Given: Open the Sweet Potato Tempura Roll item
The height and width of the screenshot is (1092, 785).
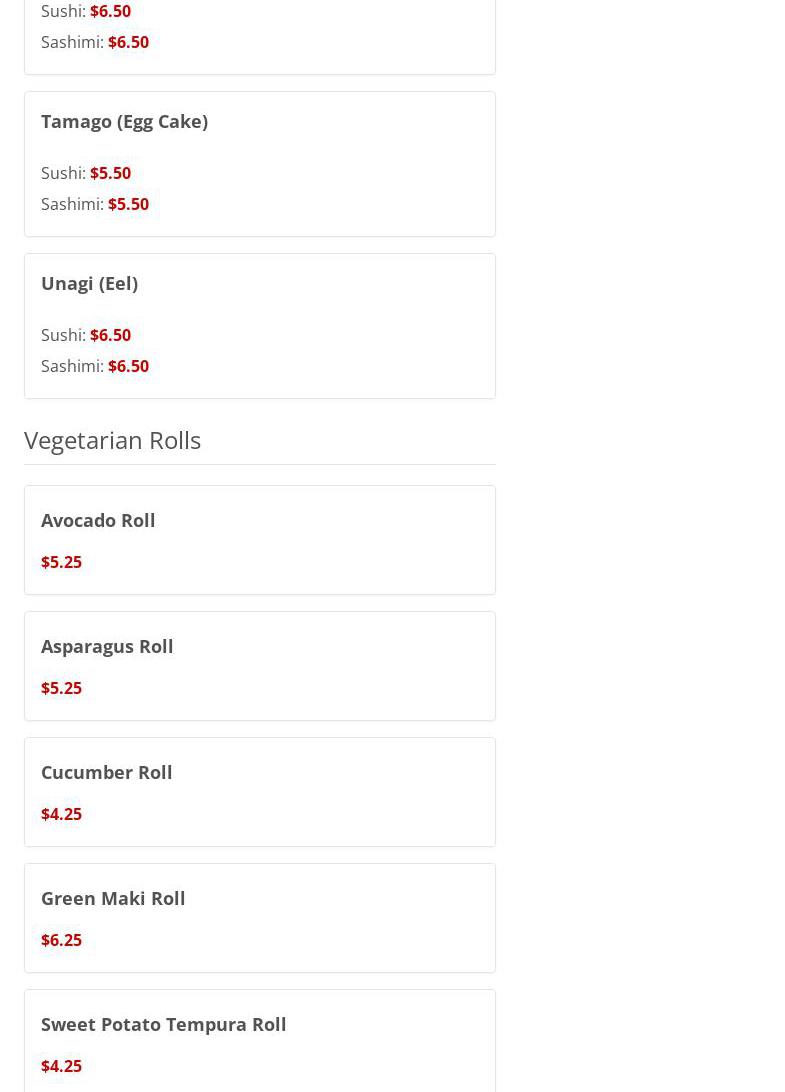Looking at the screenshot, I should click(163, 1024).
